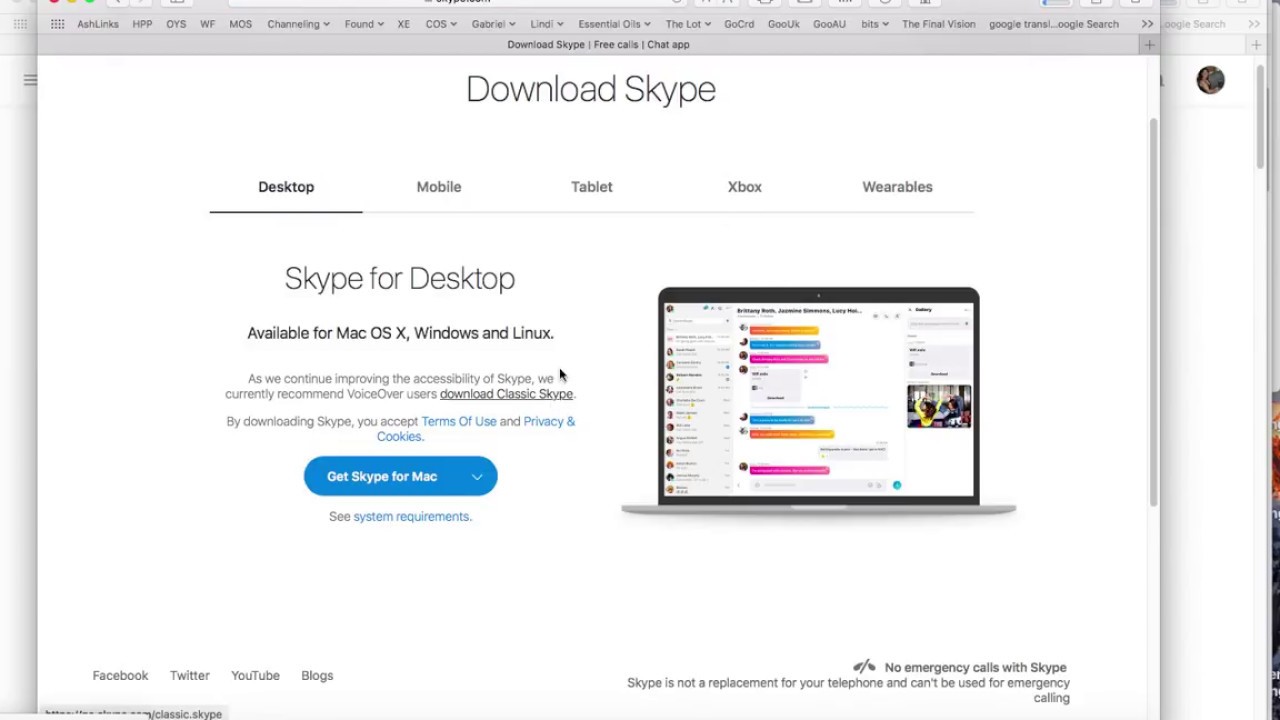Image resolution: width=1280 pixels, height=720 pixels.
Task: Click the Skype laptop screenshot image
Action: 818,402
